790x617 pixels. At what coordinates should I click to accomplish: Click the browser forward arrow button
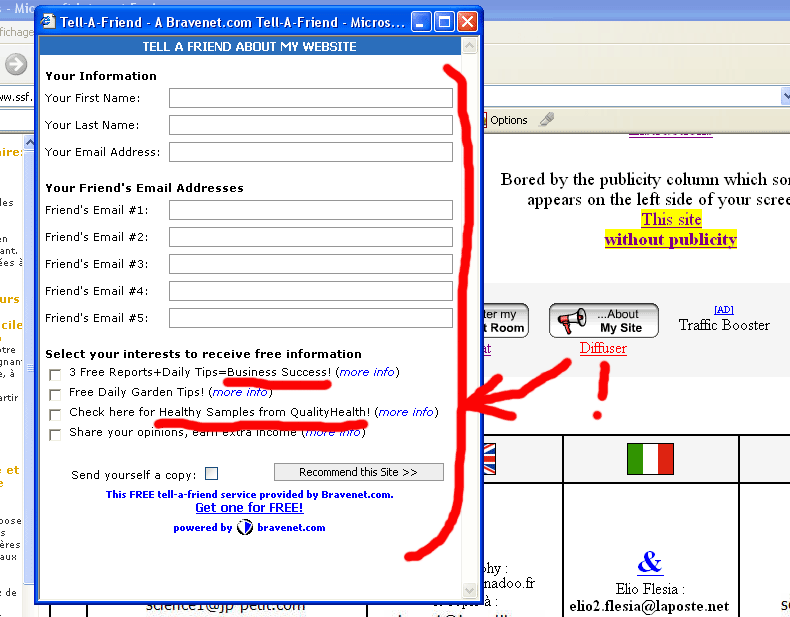[x=16, y=65]
